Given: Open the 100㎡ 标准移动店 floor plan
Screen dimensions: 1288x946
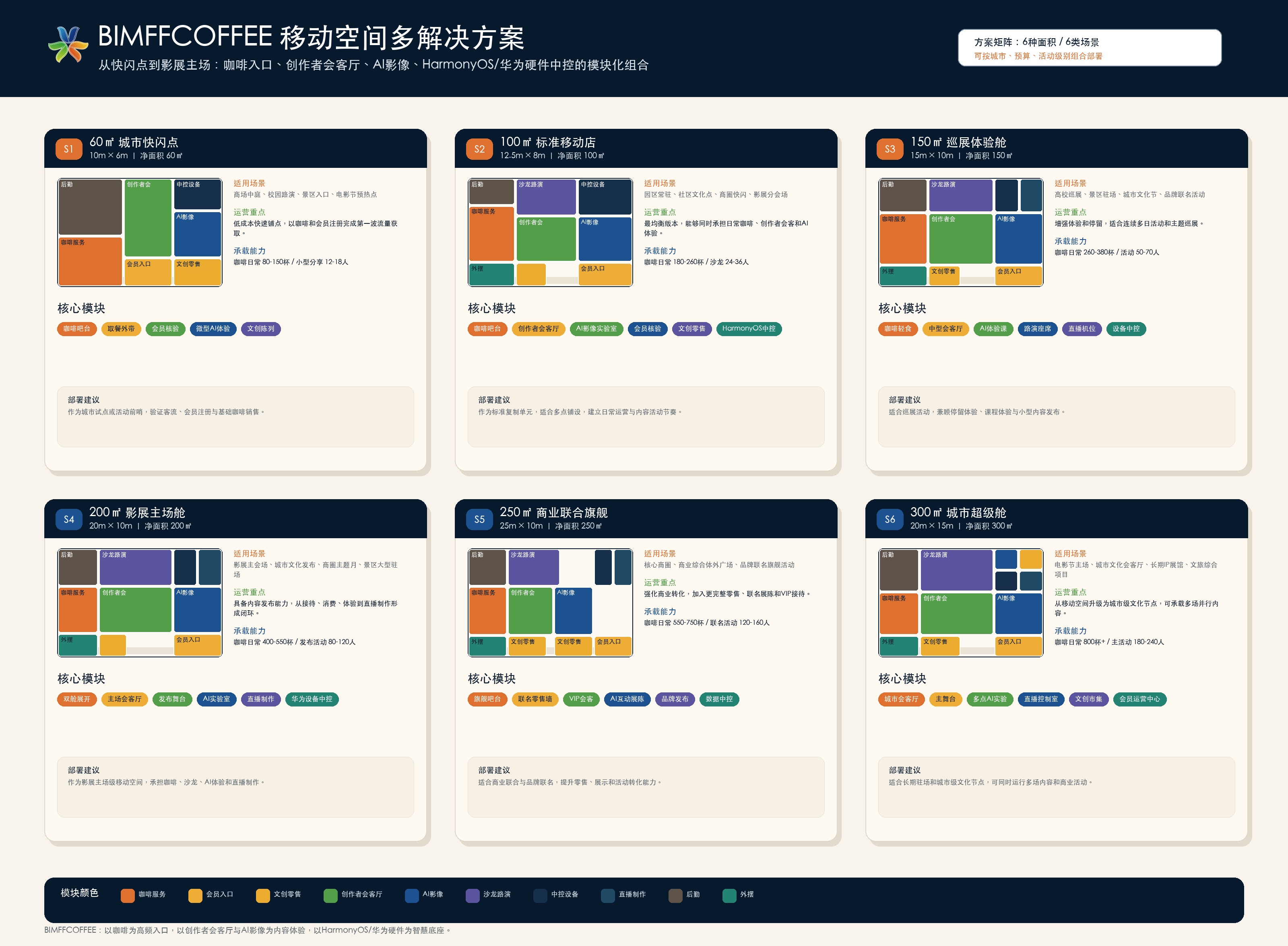Looking at the screenshot, I should click(x=550, y=232).
